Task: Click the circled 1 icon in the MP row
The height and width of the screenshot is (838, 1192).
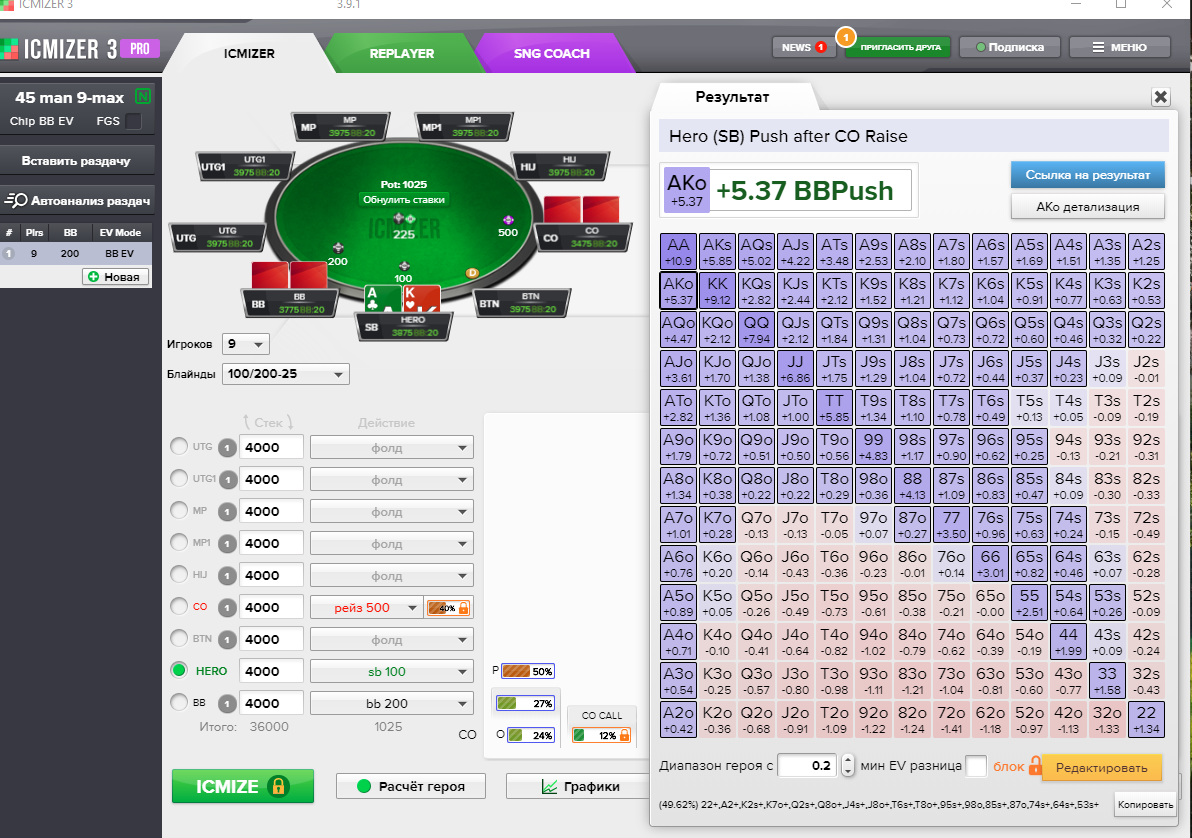Action: (227, 512)
